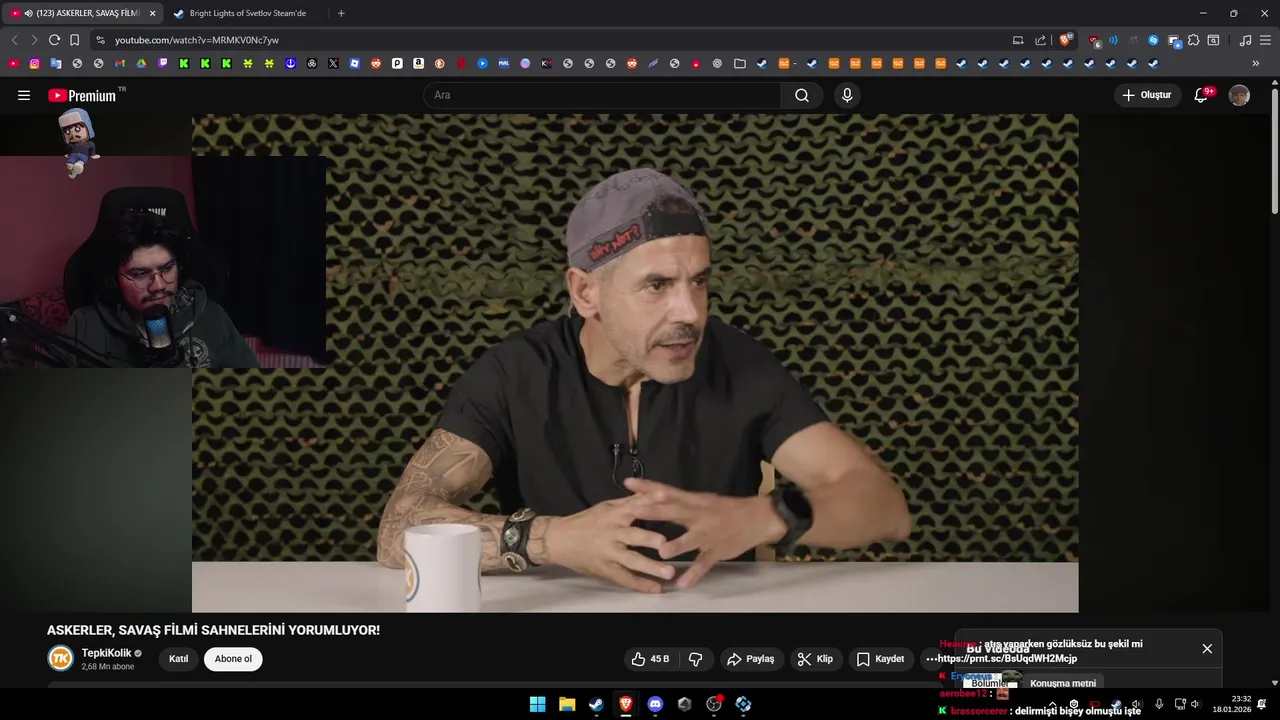1280x720 pixels.
Task: Activate voice search microphone
Action: click(x=847, y=95)
